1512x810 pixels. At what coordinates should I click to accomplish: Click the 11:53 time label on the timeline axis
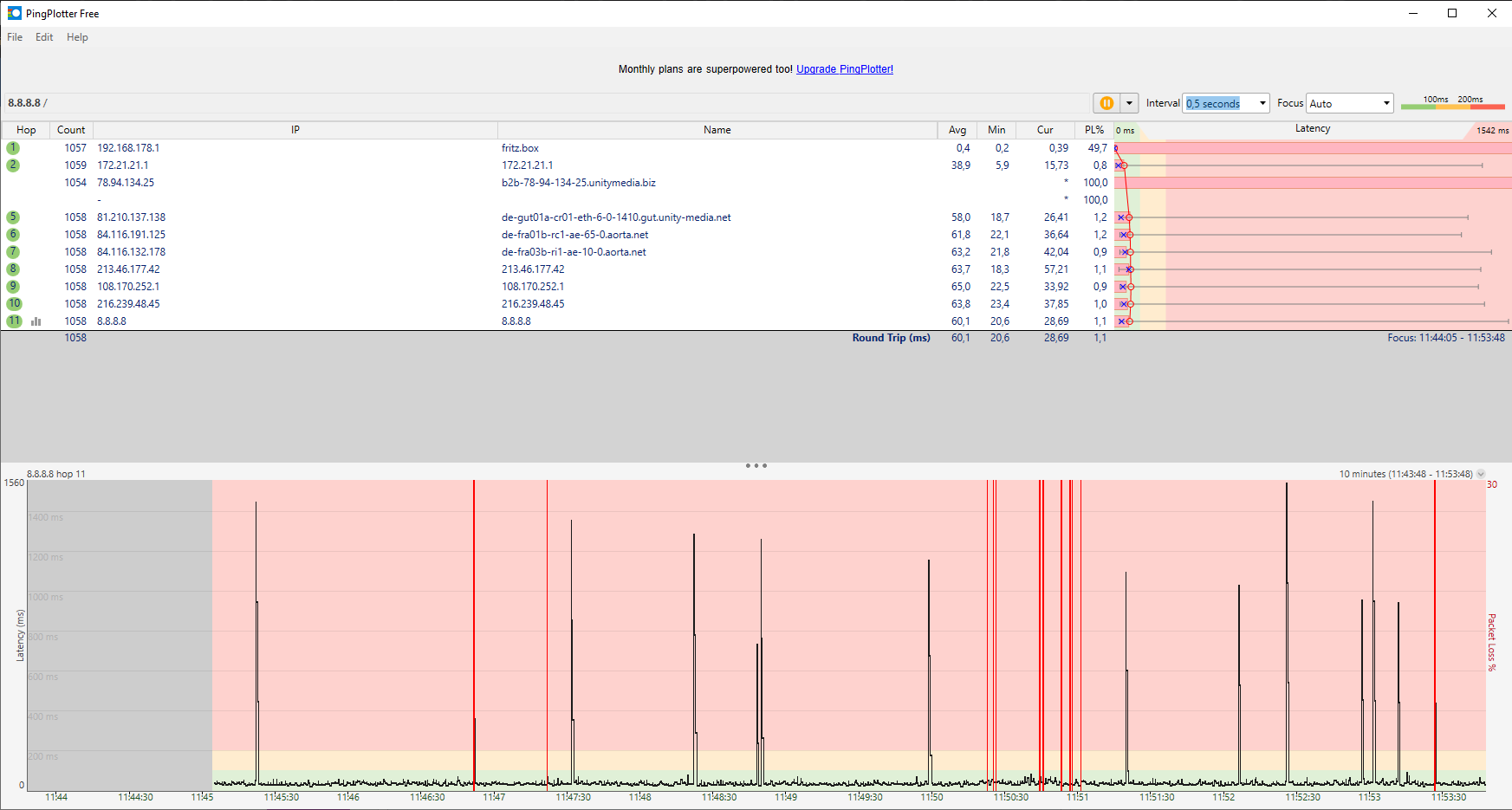point(1369,797)
